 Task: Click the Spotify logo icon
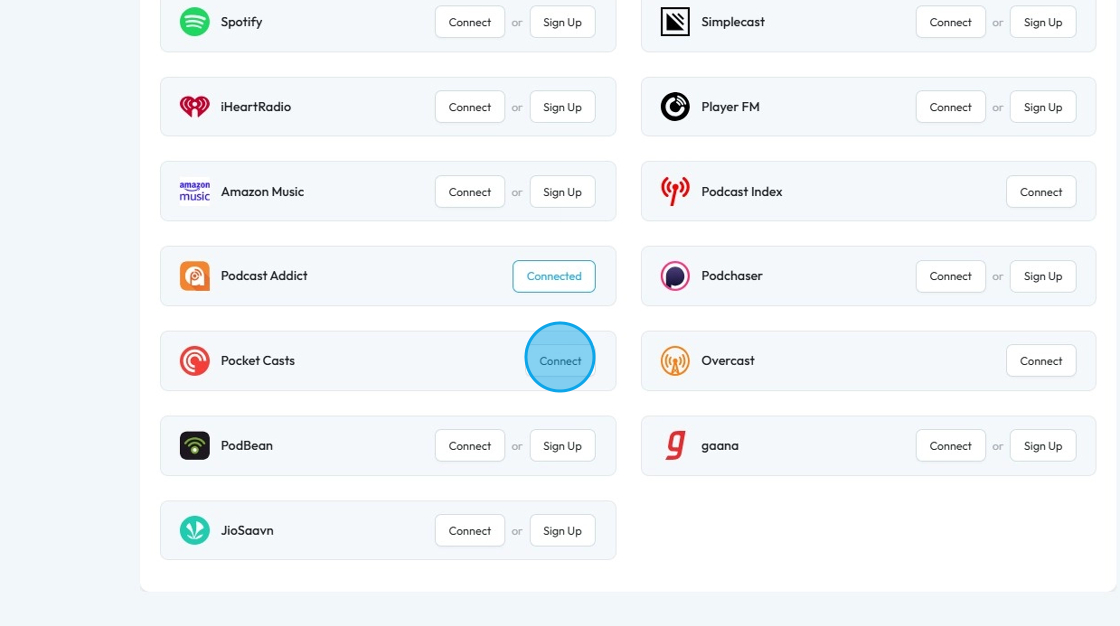(x=195, y=22)
